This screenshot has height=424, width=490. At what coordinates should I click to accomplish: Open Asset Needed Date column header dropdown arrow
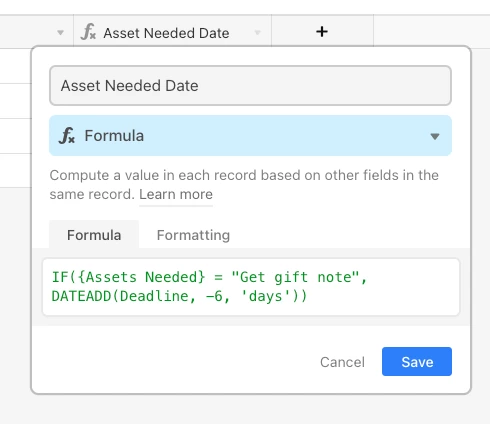click(257, 33)
